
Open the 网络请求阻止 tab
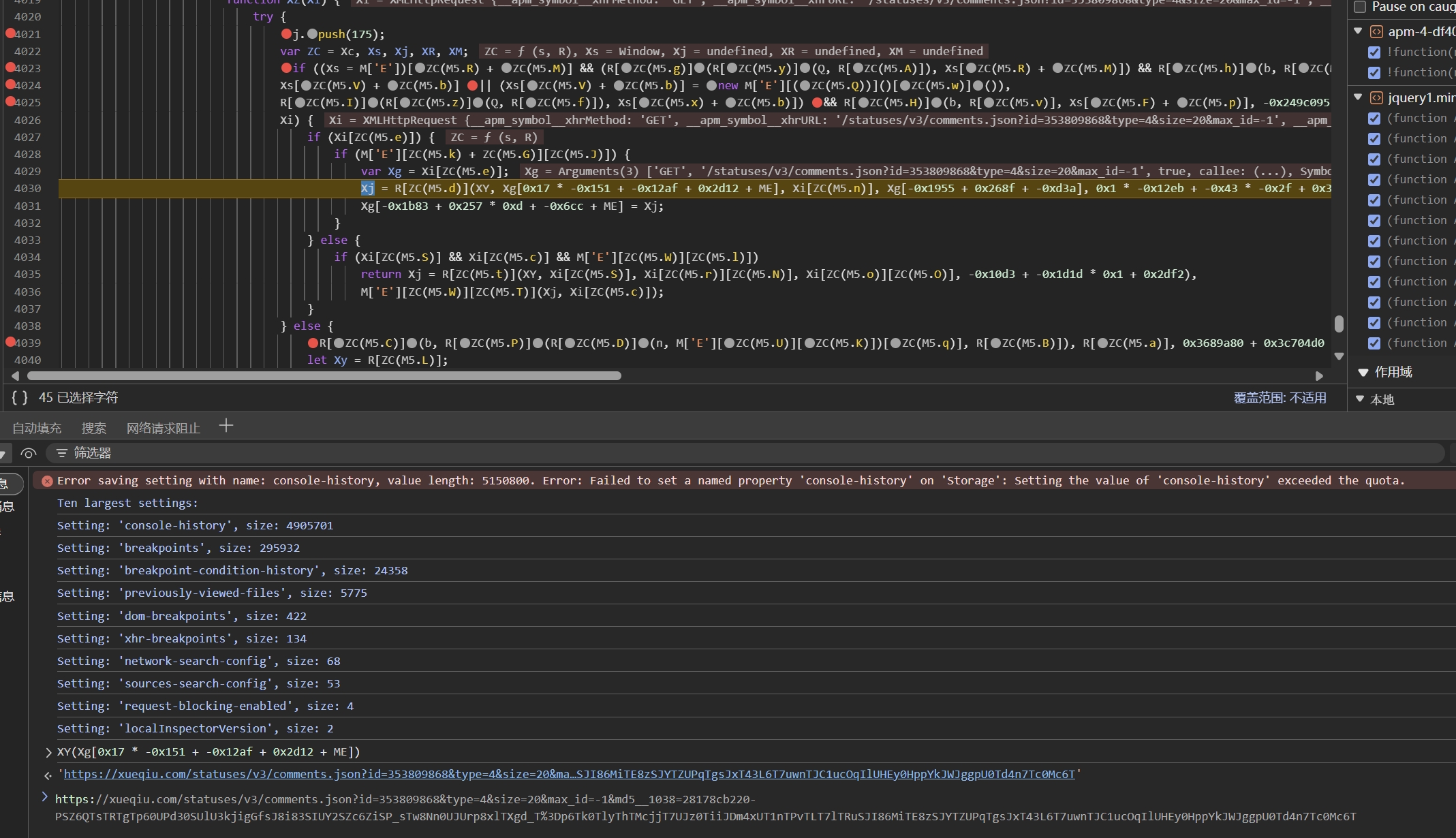click(x=163, y=428)
